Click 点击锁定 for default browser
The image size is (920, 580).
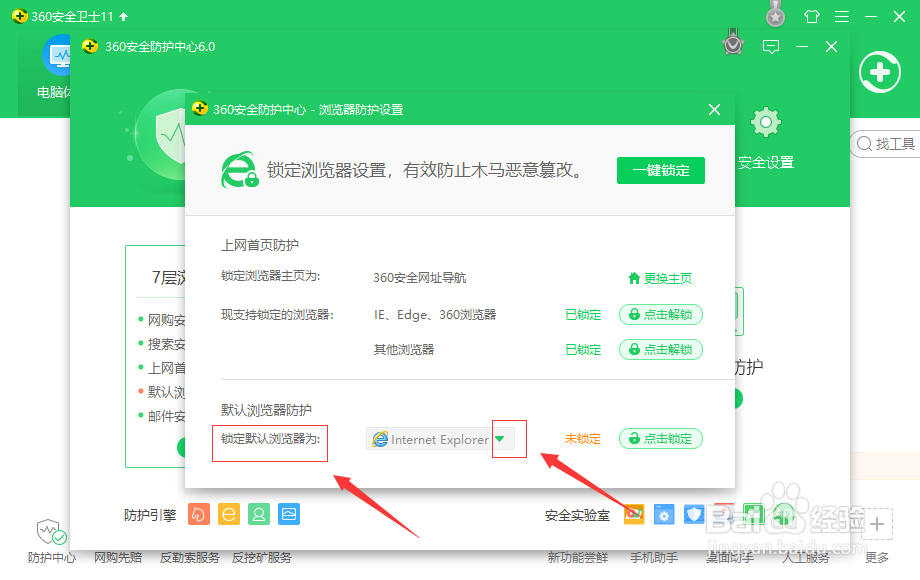click(x=661, y=439)
